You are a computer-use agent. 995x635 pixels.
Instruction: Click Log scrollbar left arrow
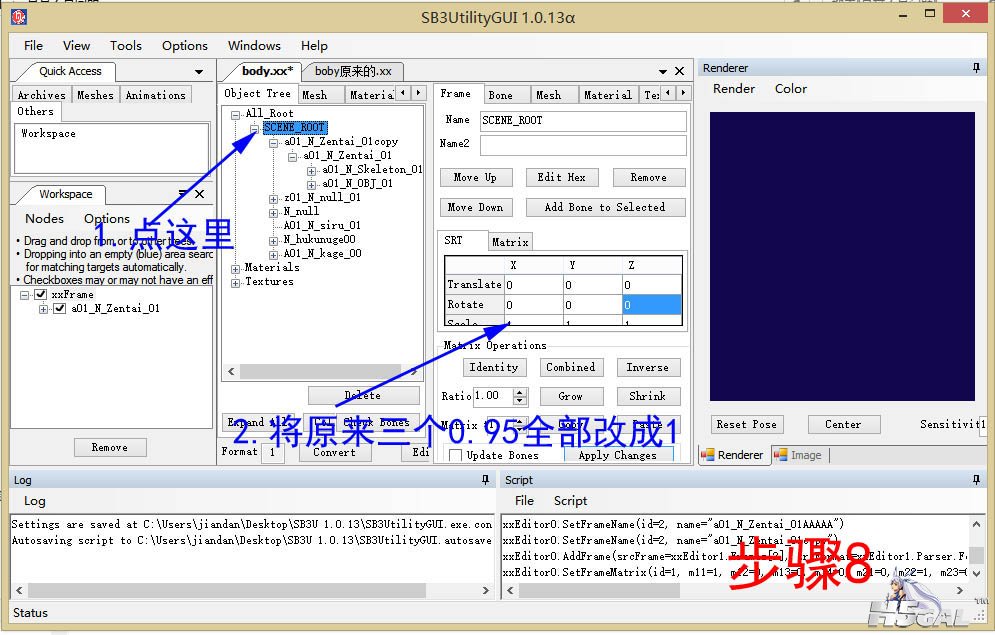(x=19, y=591)
